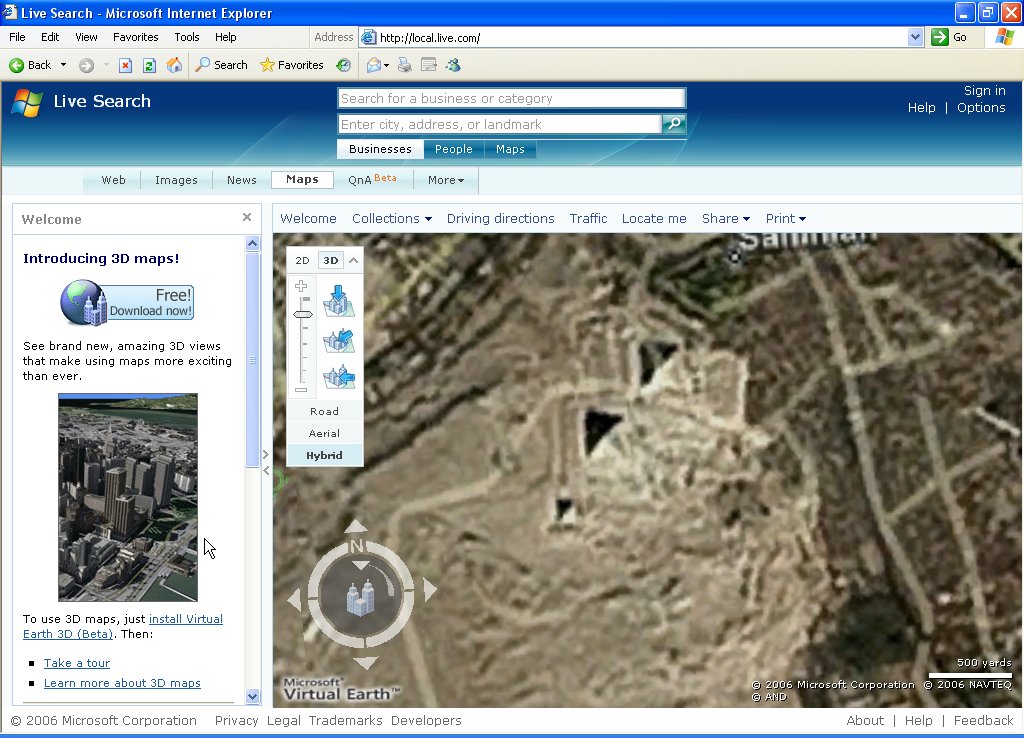This screenshot has height=738, width=1024.
Task: Click the buildings icon in compass center
Action: [360, 598]
